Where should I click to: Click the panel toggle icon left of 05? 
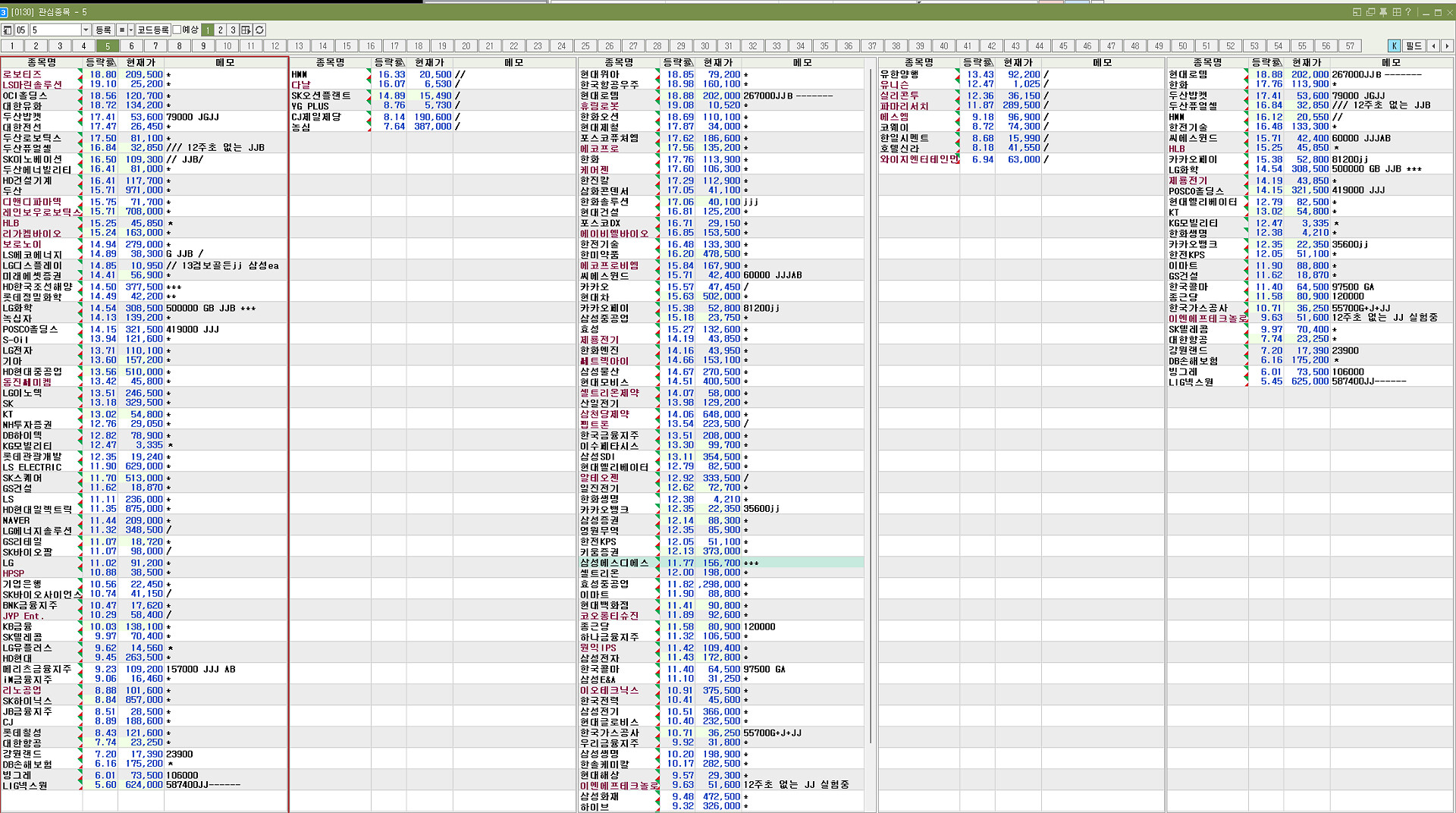click(x=8, y=30)
